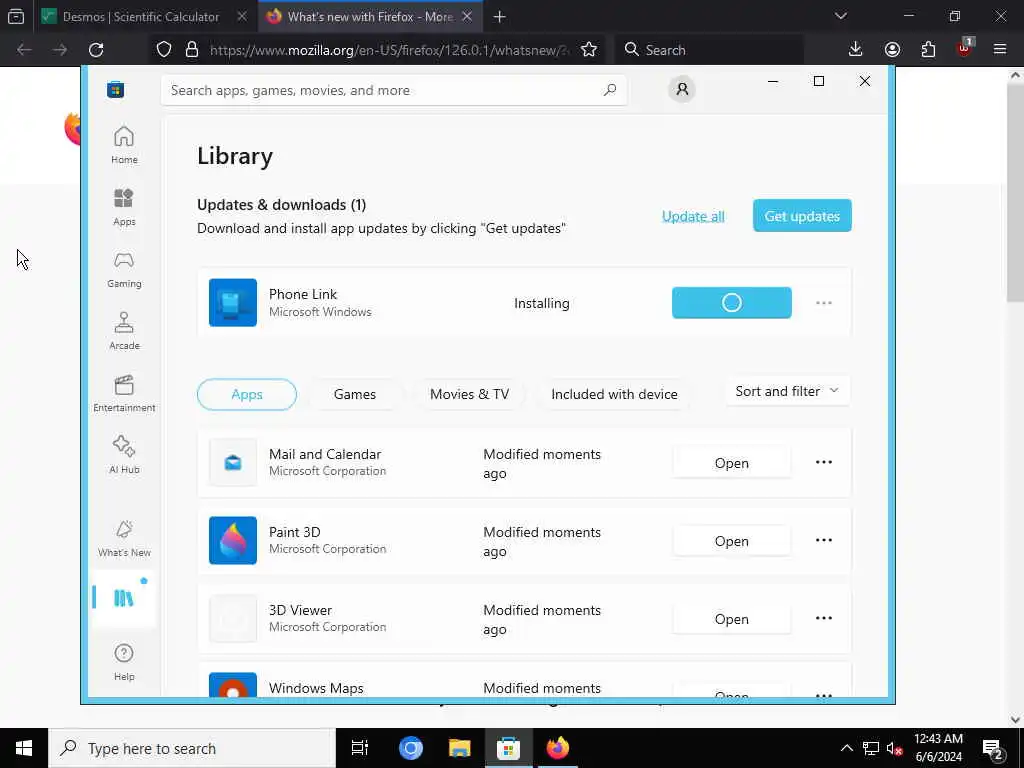The height and width of the screenshot is (768, 1024).
Task: Show site security padlock information
Action: [191, 50]
